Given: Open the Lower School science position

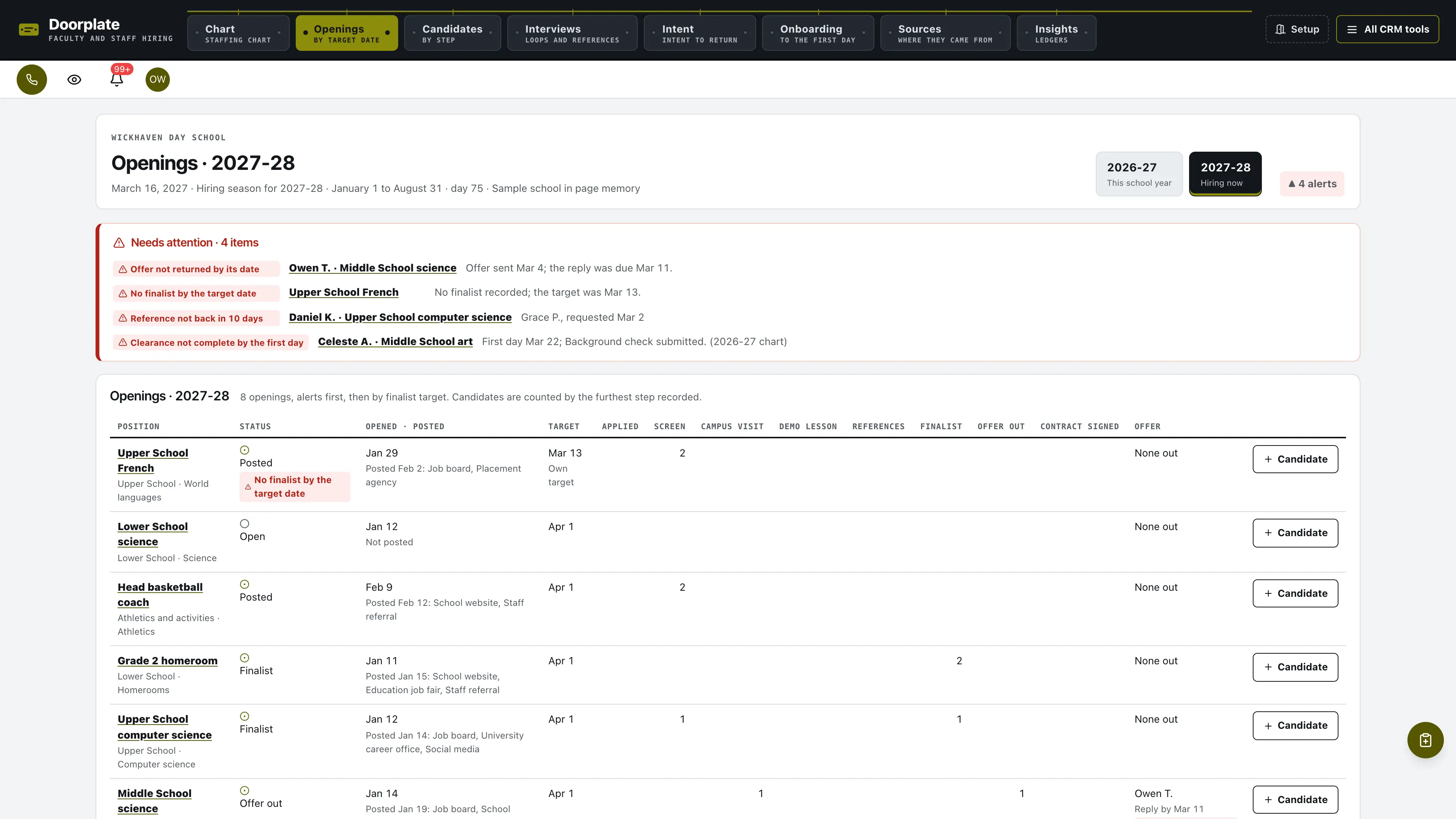Looking at the screenshot, I should tap(152, 534).
